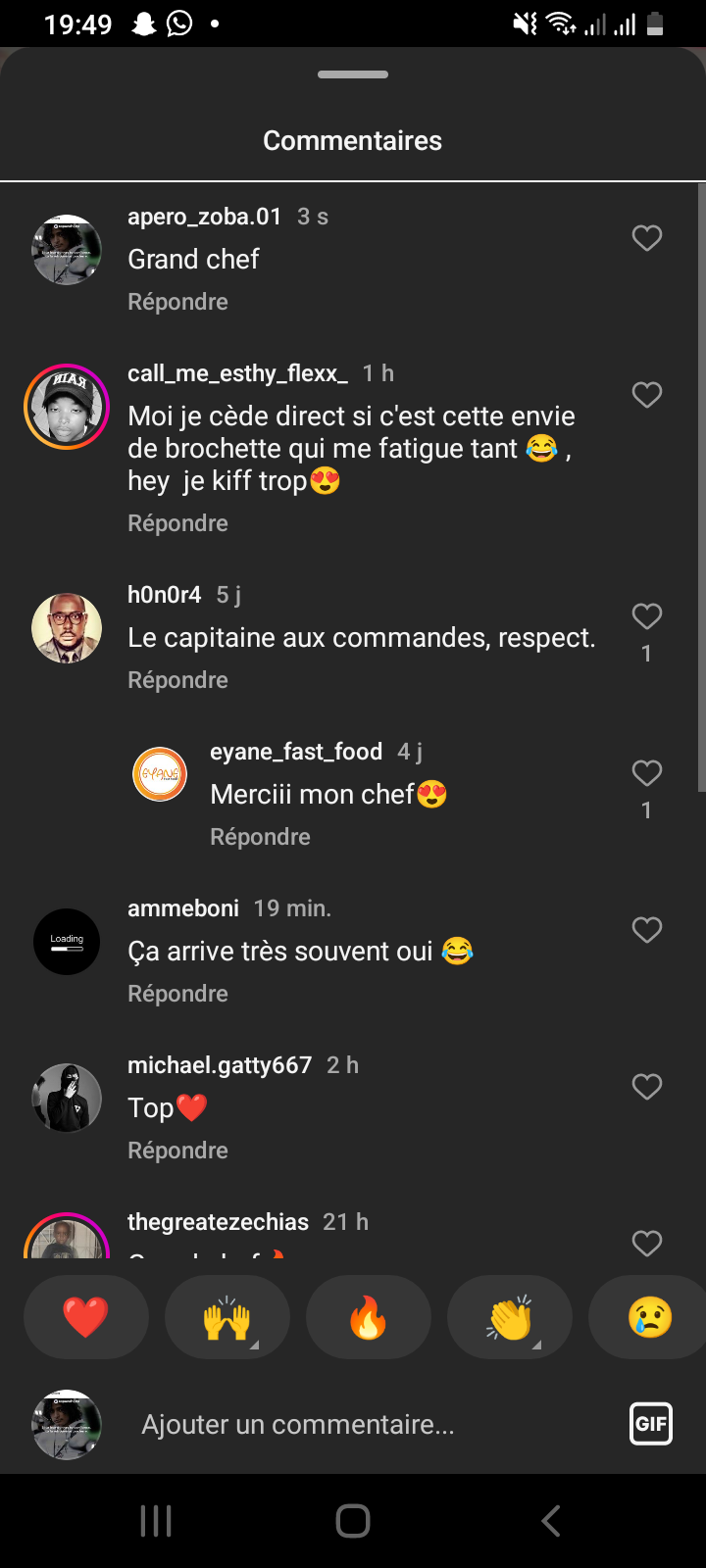Open the michael.gatty667 username profile
This screenshot has height=1568, width=706.
220,1065
